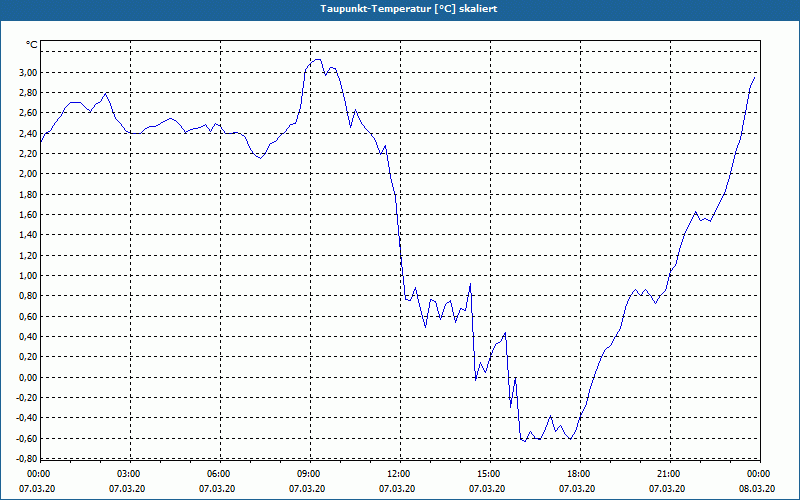Select the -0,60 y-axis label
Screen dimensions: 800x500
click(27, 439)
